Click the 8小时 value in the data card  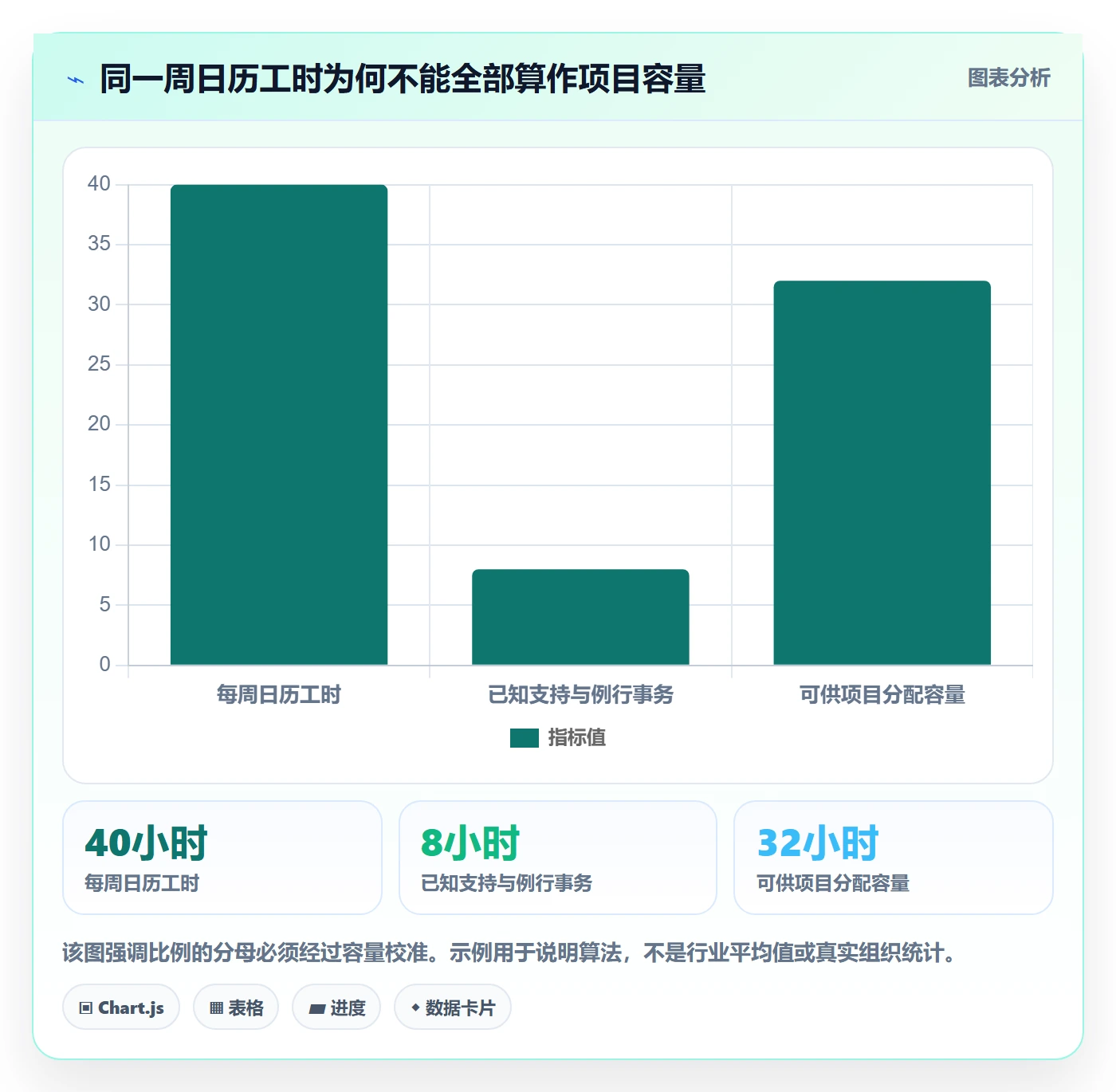470,843
